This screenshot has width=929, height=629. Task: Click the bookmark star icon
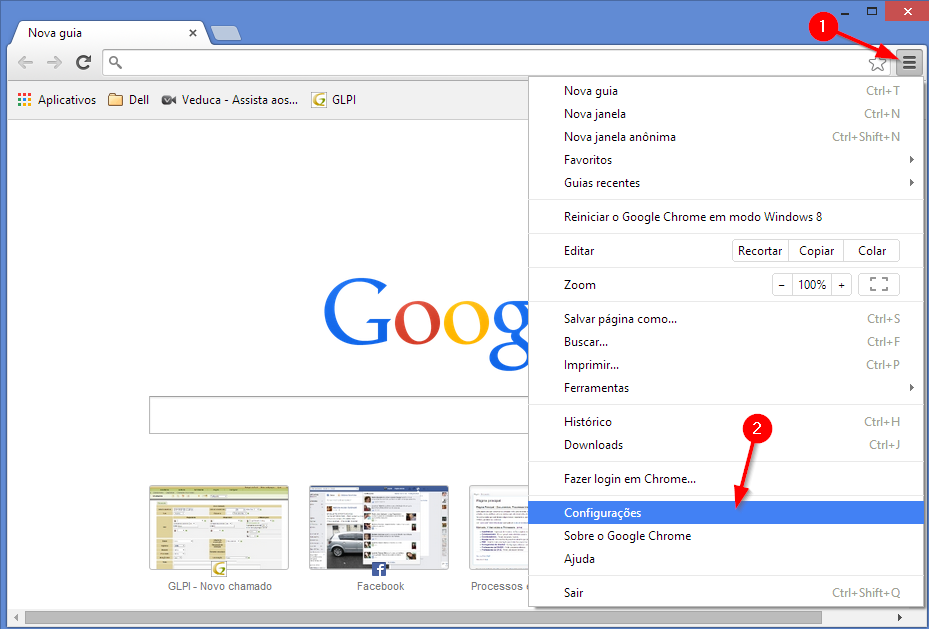(877, 63)
